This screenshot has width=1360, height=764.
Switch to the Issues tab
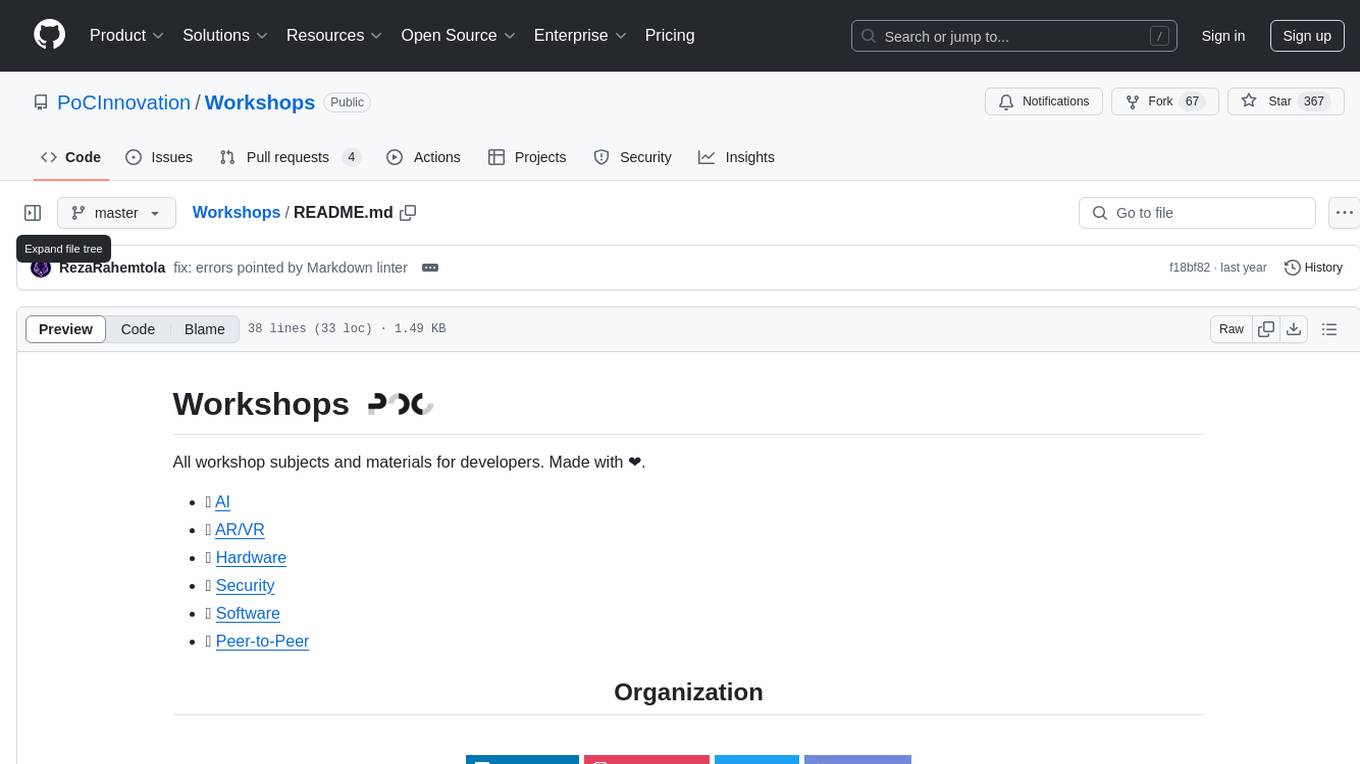coord(159,157)
